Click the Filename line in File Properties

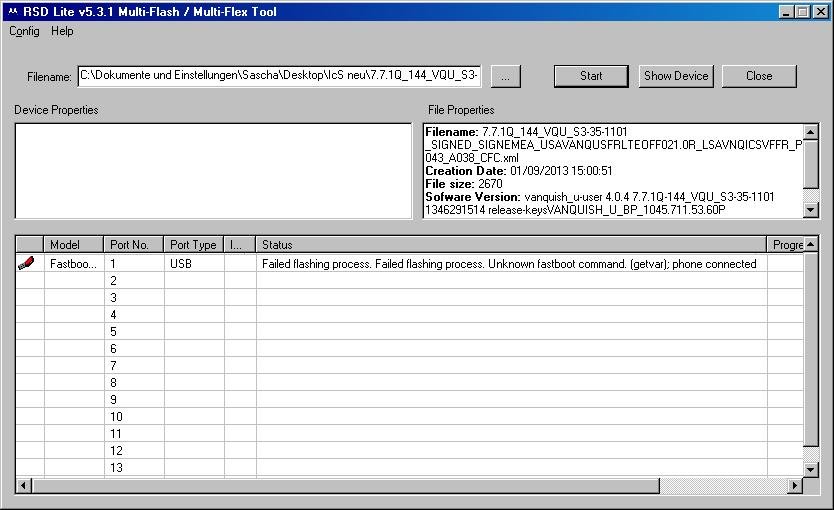click(526, 131)
